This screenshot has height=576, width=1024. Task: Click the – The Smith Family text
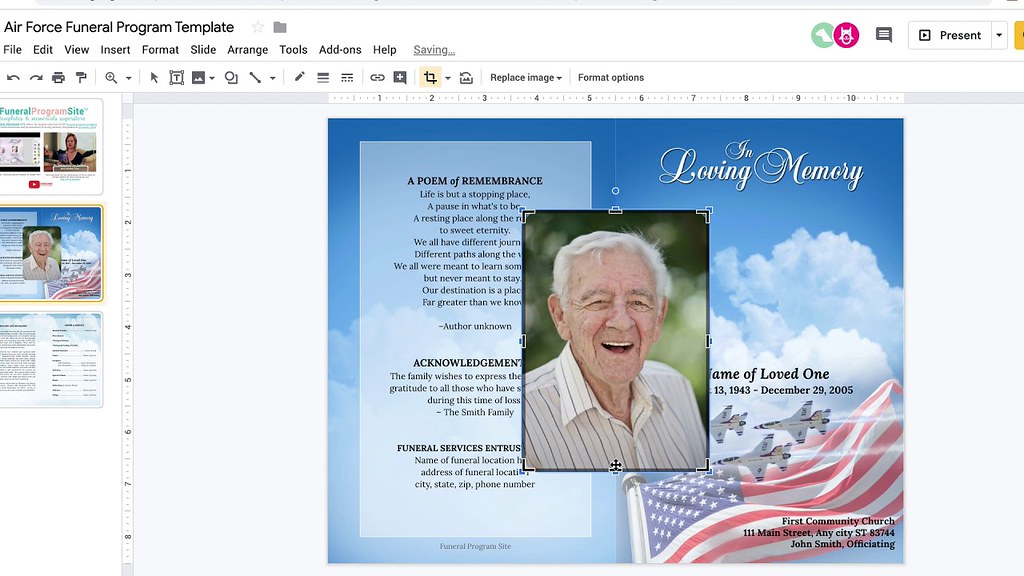click(475, 412)
